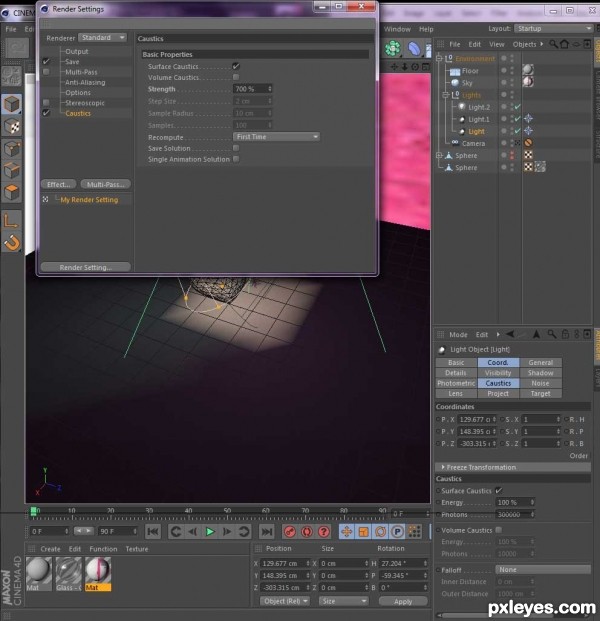Open the Size dropdown in coordinates

click(x=343, y=601)
